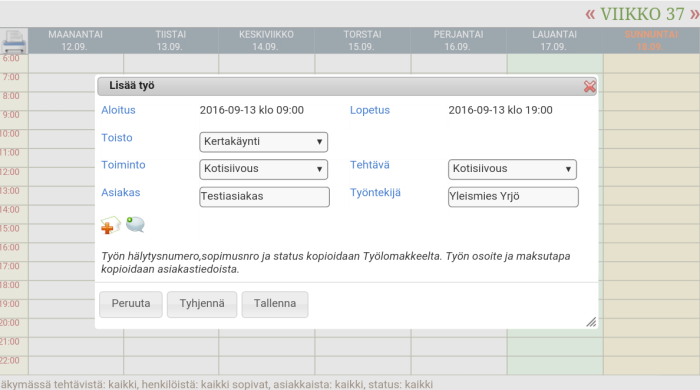Viewport: 700px width, 390px height.
Task: Click the printer icon in calendar header
Action: [x=14, y=41]
